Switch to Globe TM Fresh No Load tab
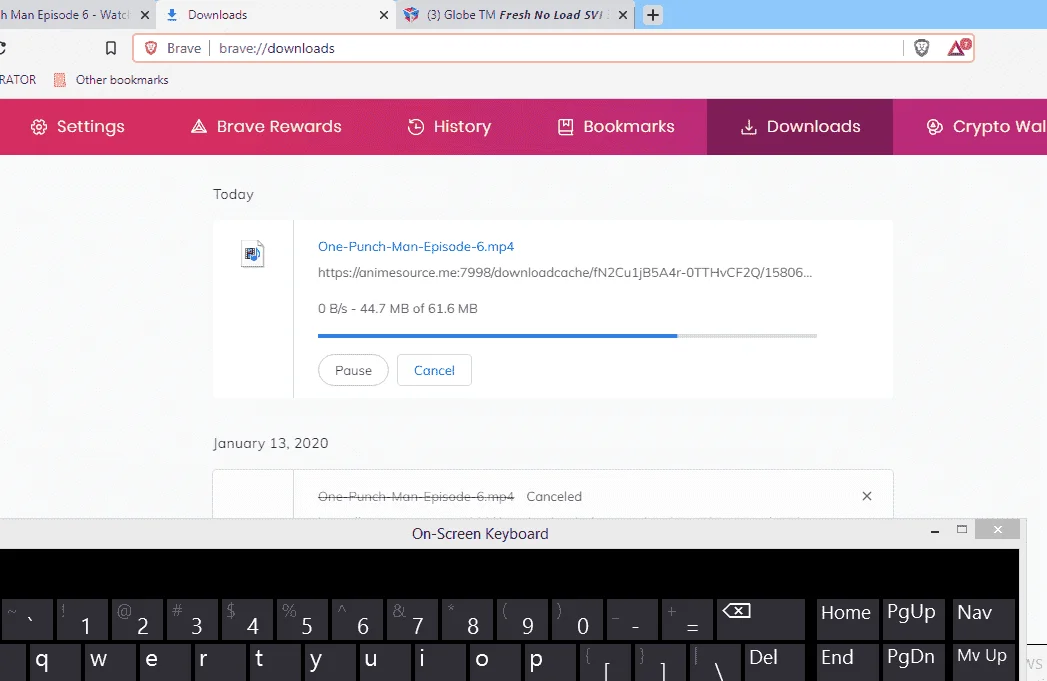1047x681 pixels. coord(514,15)
